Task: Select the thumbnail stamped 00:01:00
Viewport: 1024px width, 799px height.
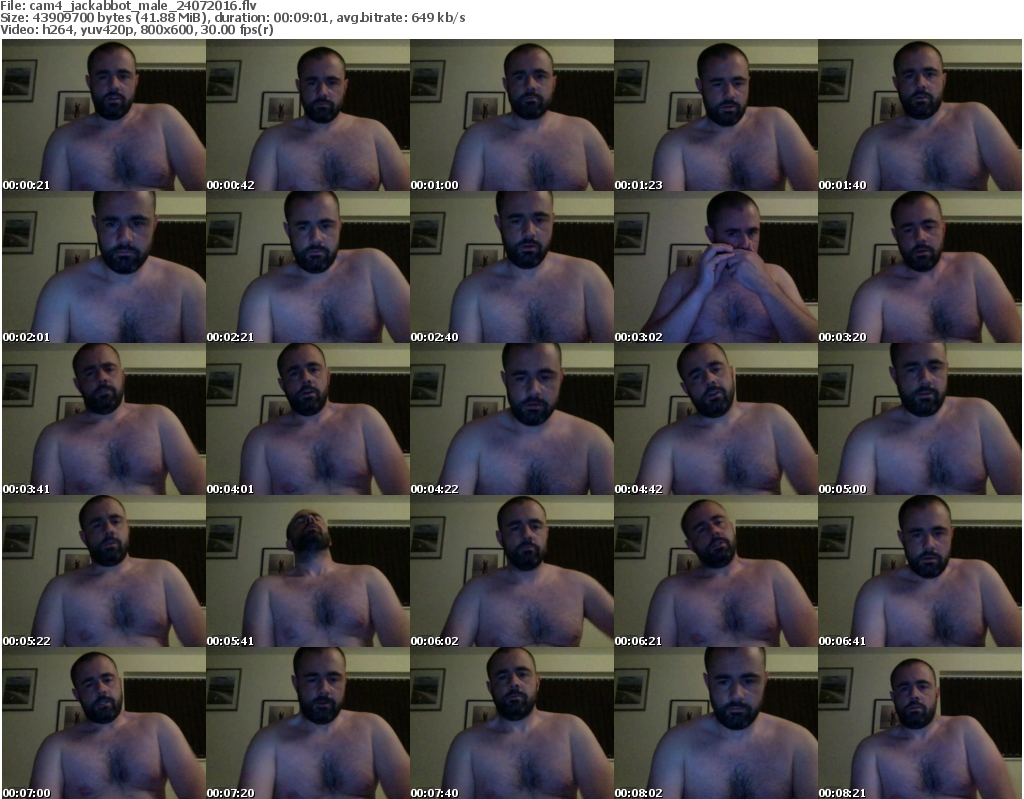Action: point(512,115)
